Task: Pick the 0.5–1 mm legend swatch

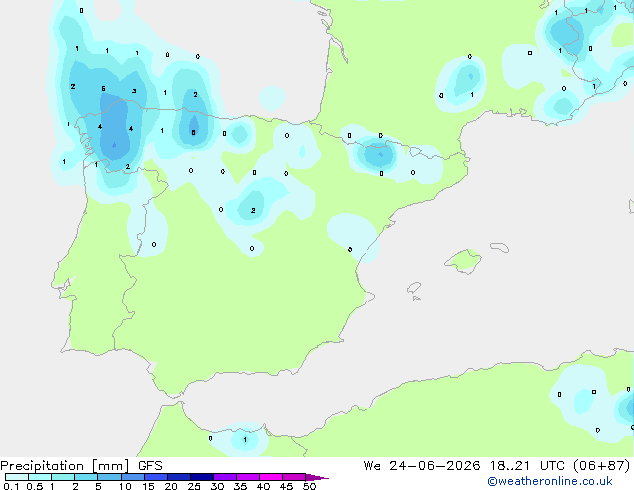Action: point(40,477)
